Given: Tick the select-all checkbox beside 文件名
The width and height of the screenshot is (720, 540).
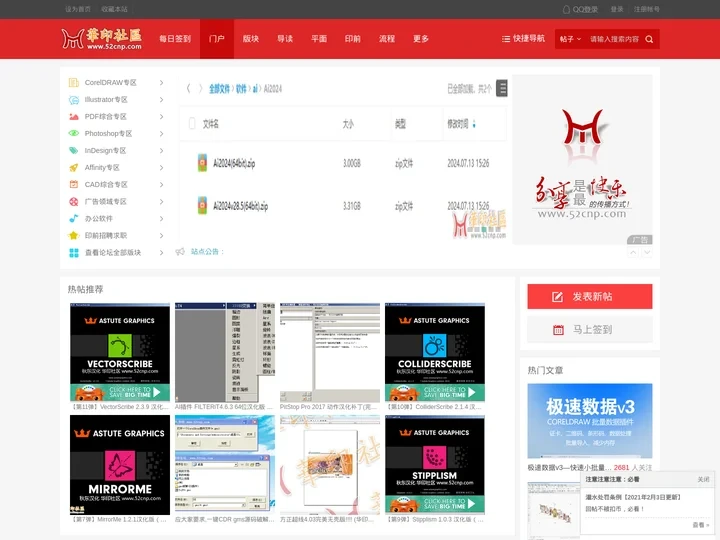Looking at the screenshot, I should click(x=192, y=124).
